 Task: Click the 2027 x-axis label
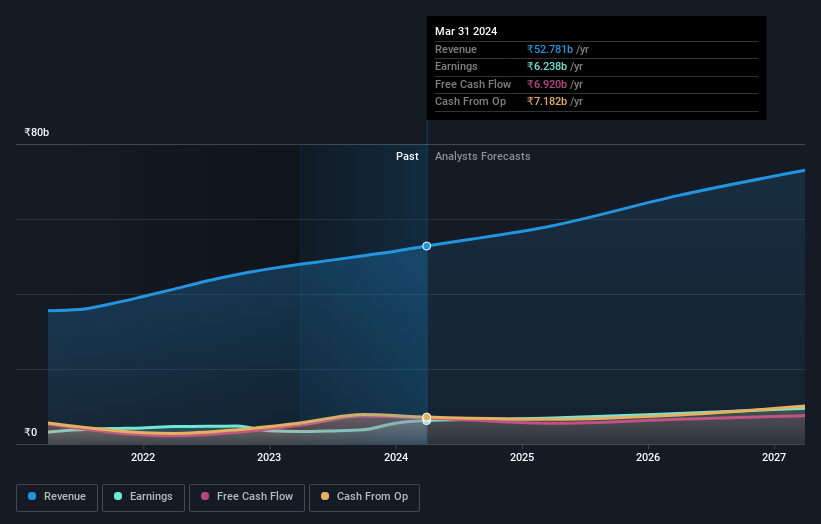(x=774, y=458)
